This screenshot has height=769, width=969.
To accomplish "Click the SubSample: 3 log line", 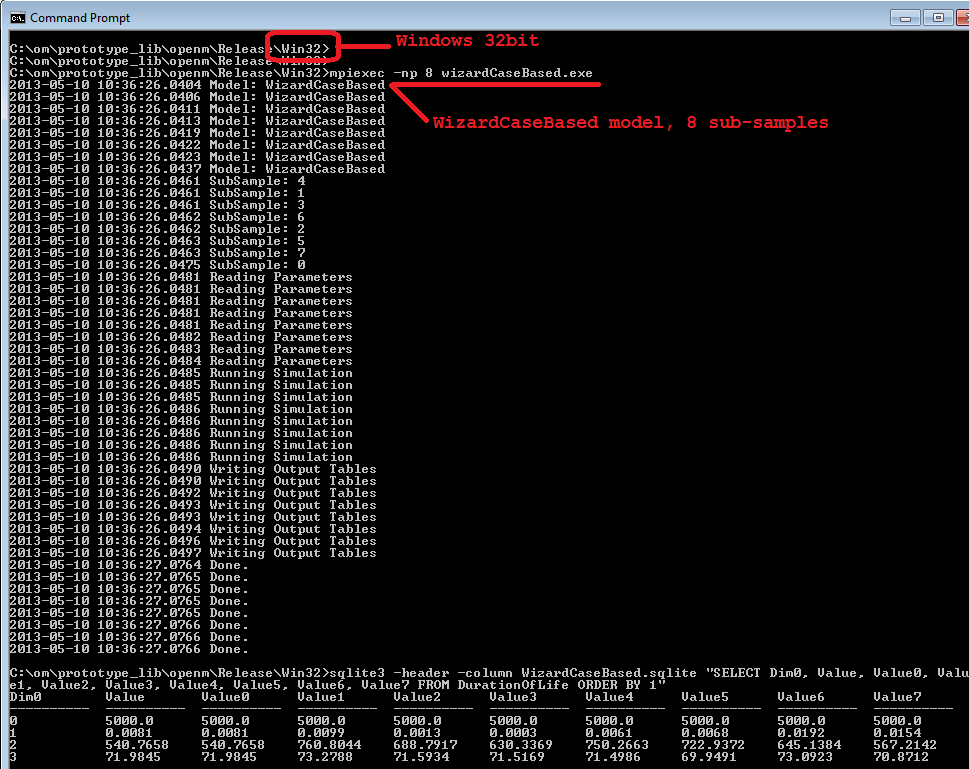I will pos(158,205).
